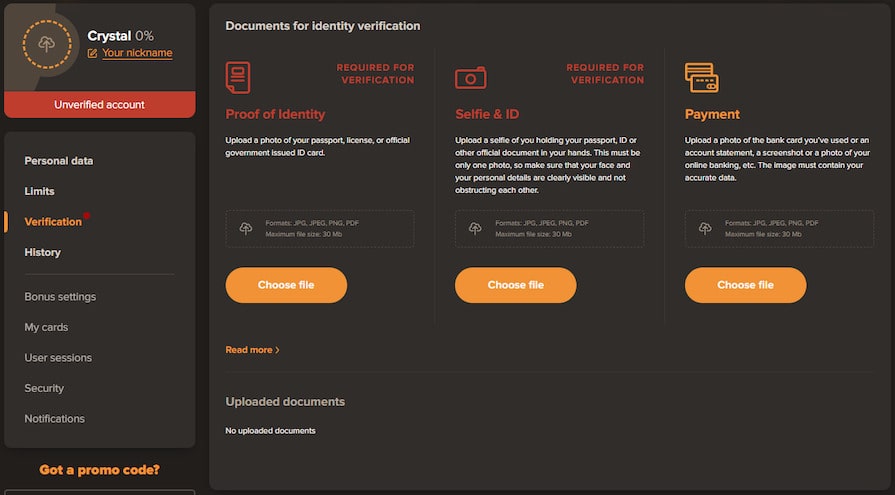Click the Proof of Identity document icon
Screen dimensions: 895x495
(x=238, y=77)
